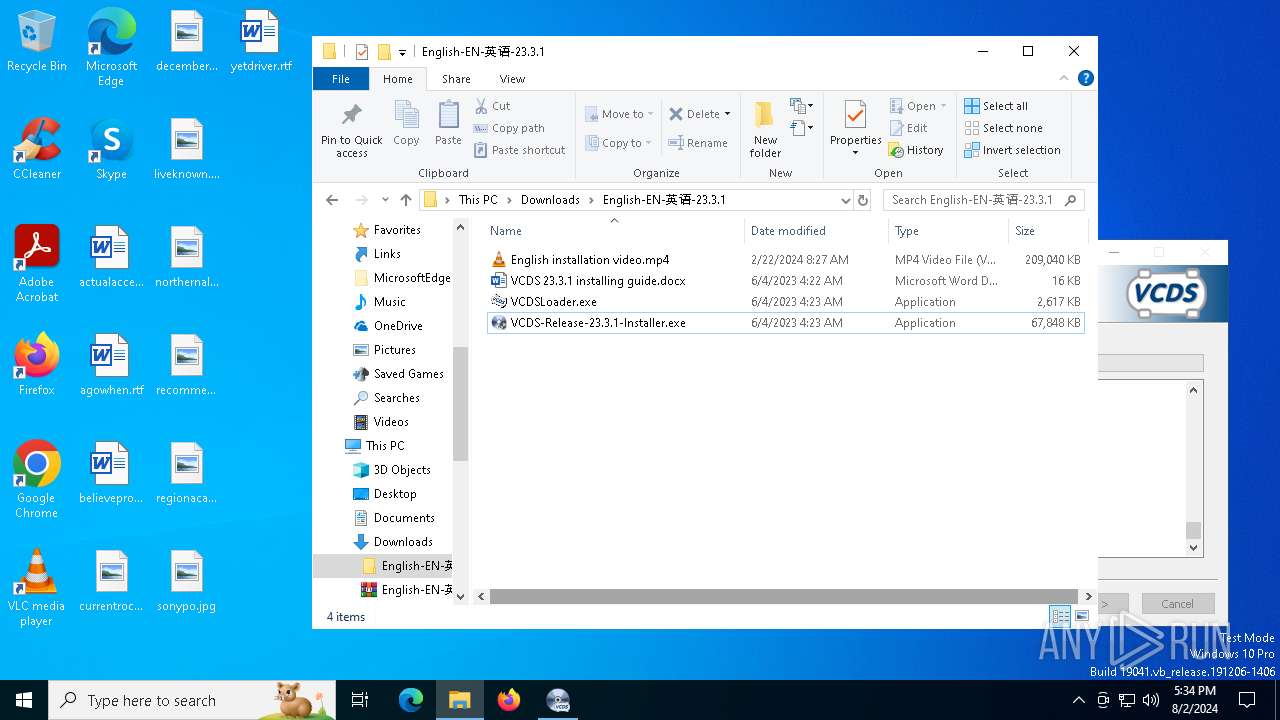Open the ribbon Open dropdown
The image size is (1280, 720).
click(917, 106)
